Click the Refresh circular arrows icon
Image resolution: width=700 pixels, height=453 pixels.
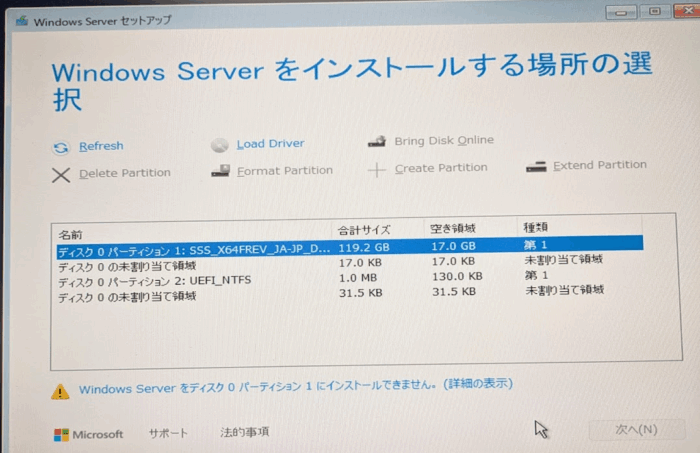pos(61,147)
